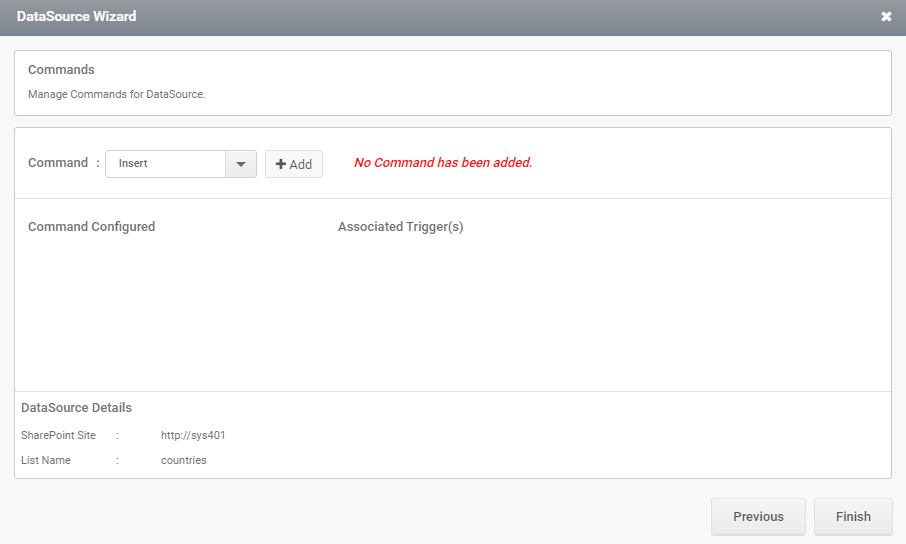Click the List Name label
Viewport: 906px width, 544px height.
(x=46, y=460)
